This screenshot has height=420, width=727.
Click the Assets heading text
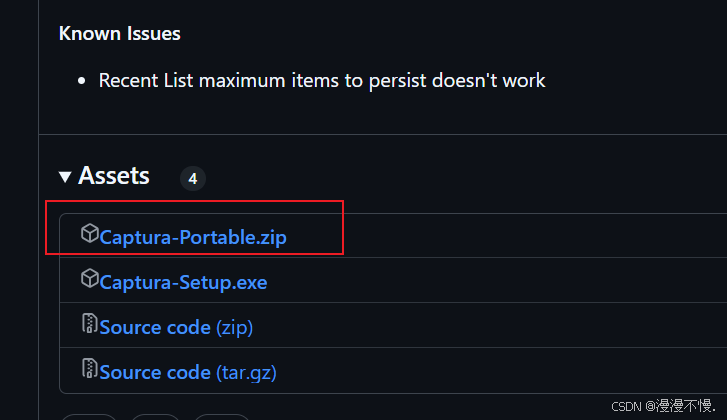114,176
